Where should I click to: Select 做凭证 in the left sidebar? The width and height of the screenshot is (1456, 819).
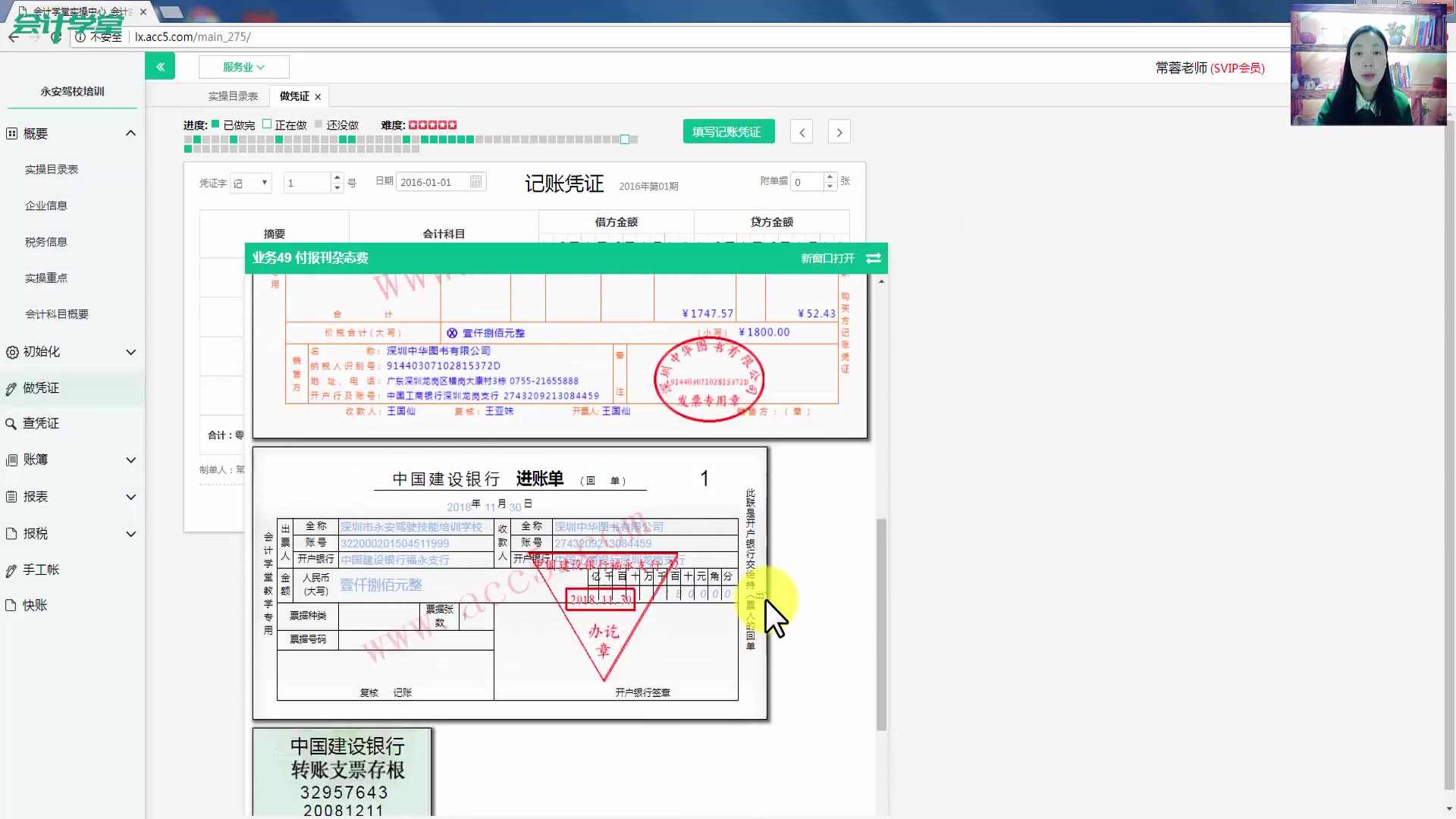click(42, 387)
